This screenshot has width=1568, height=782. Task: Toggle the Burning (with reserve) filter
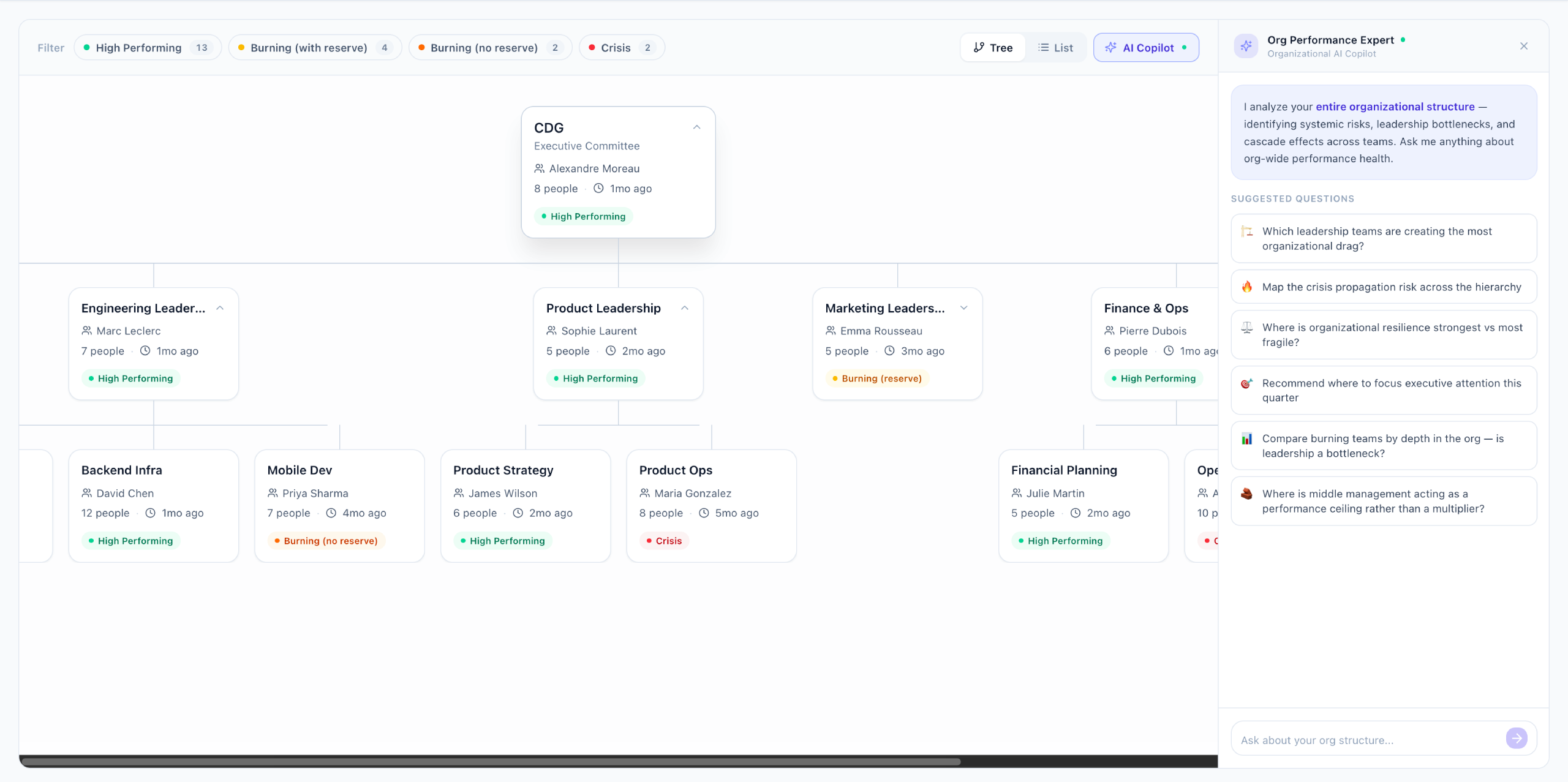click(315, 48)
